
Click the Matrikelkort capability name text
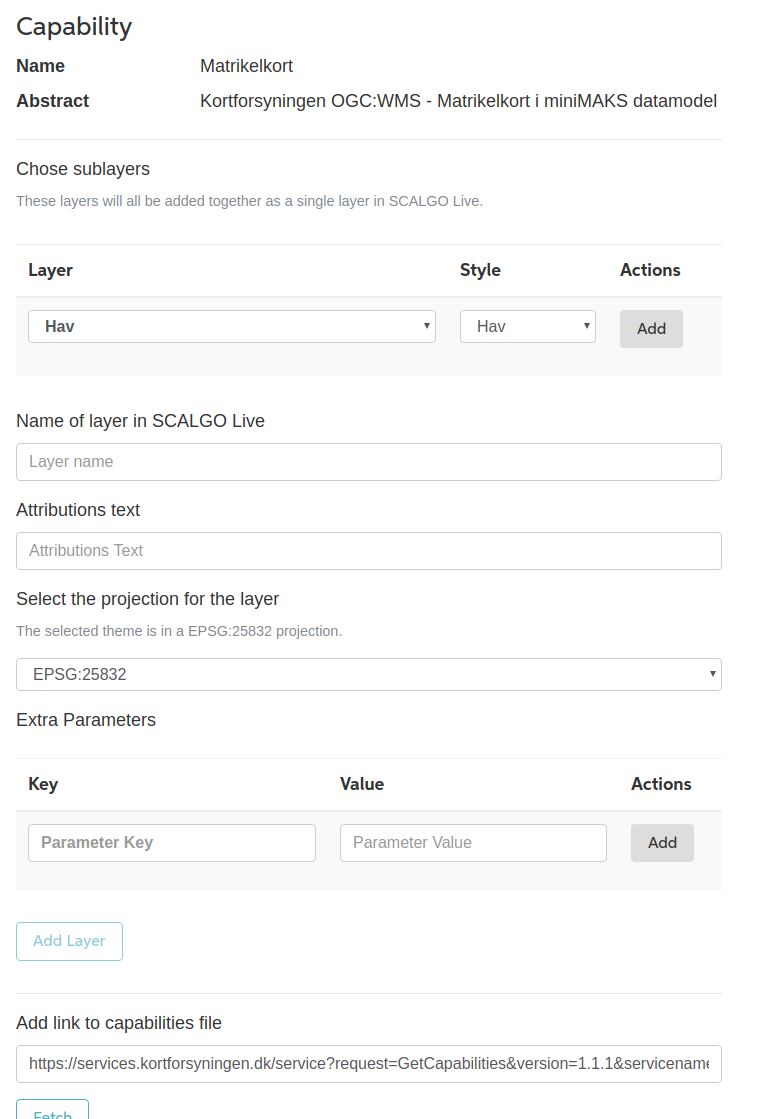(x=246, y=66)
